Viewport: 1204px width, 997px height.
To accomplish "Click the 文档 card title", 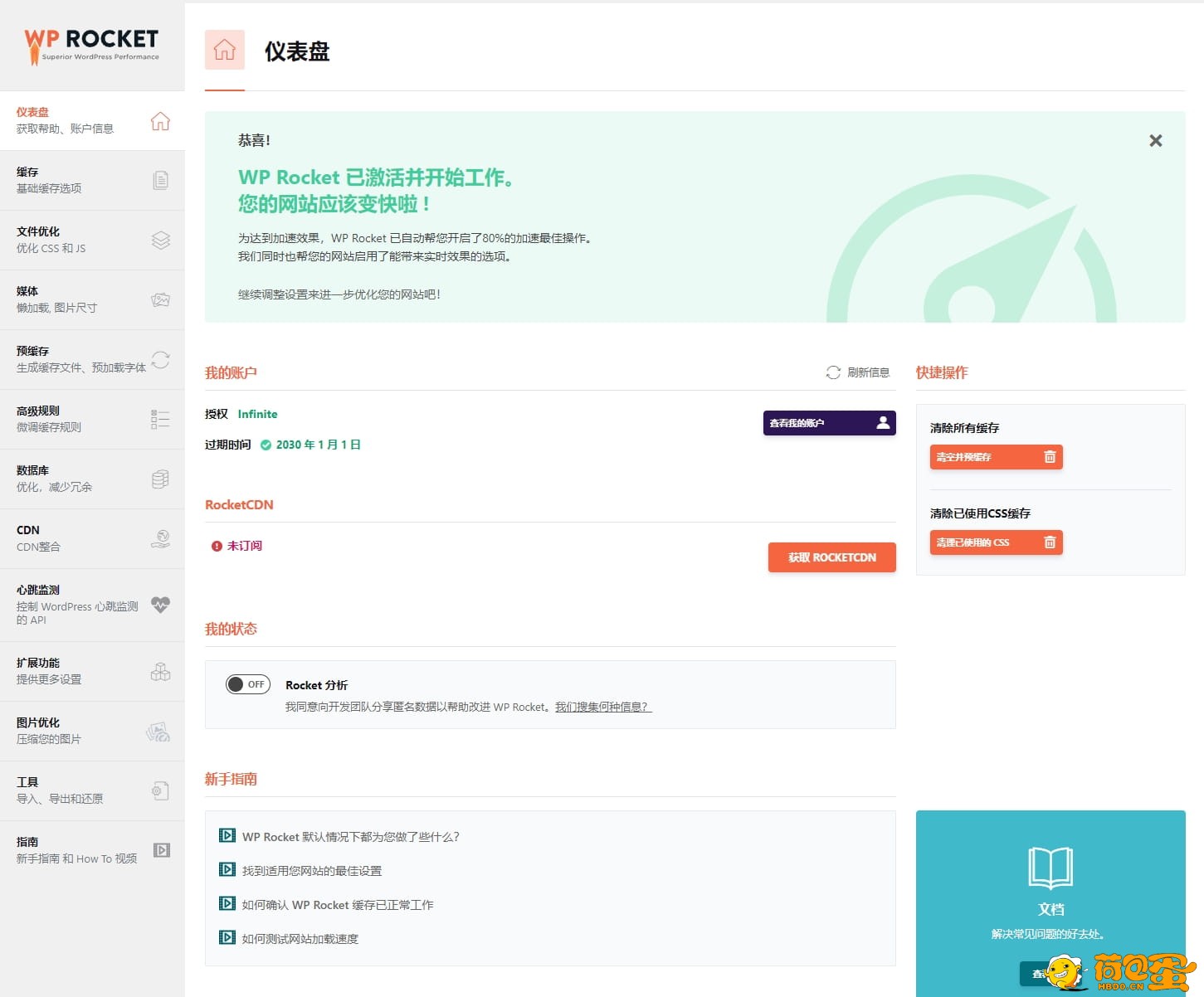I will click(x=1051, y=909).
